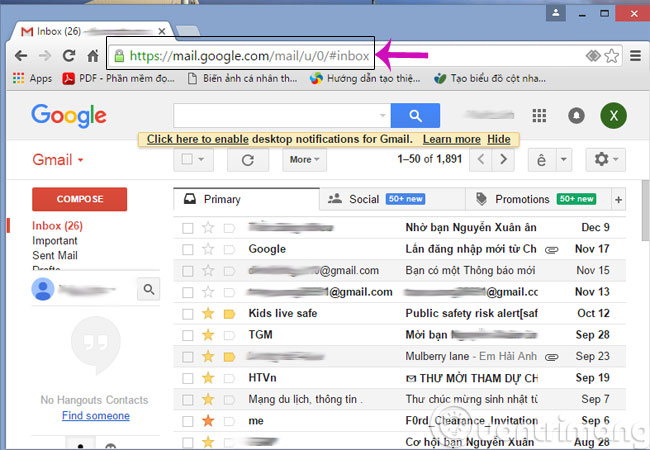Go to older emails page arrow

(503, 159)
